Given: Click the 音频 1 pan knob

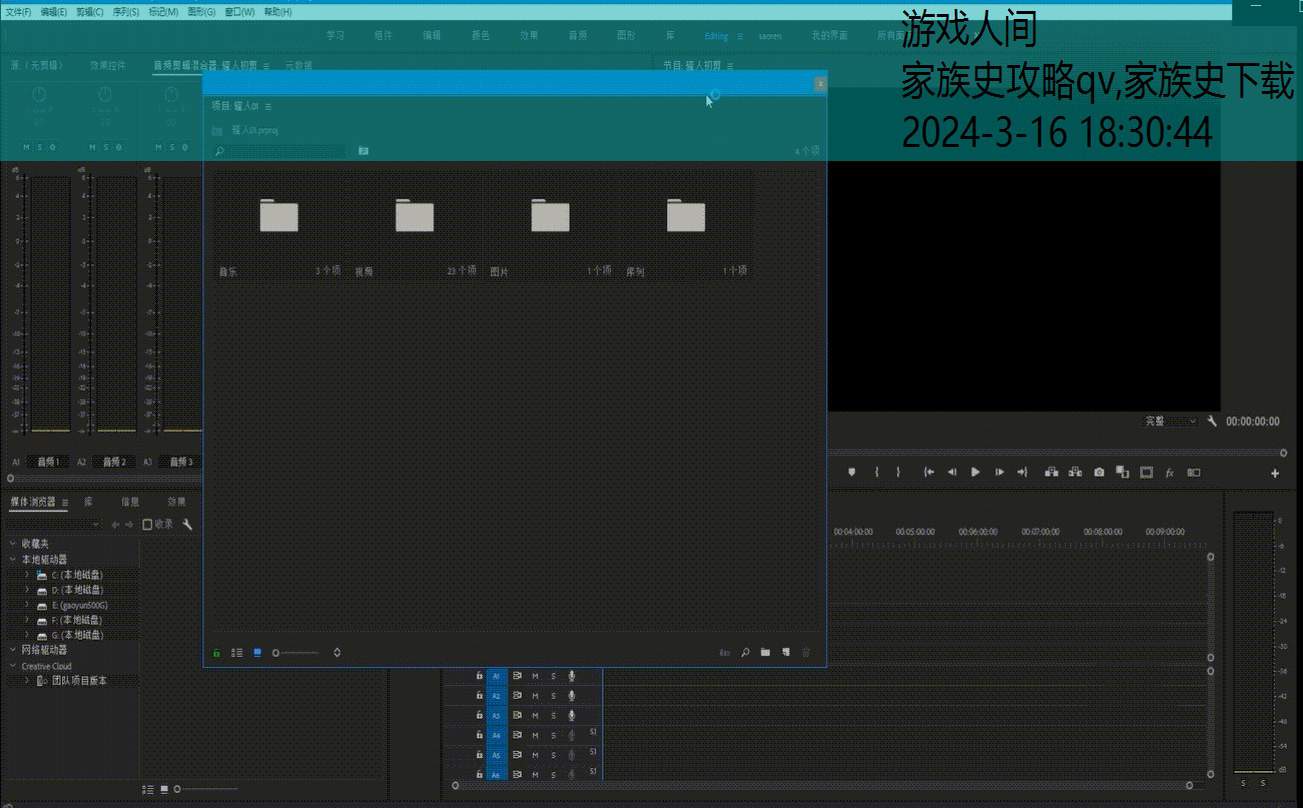Looking at the screenshot, I should coord(39,94).
